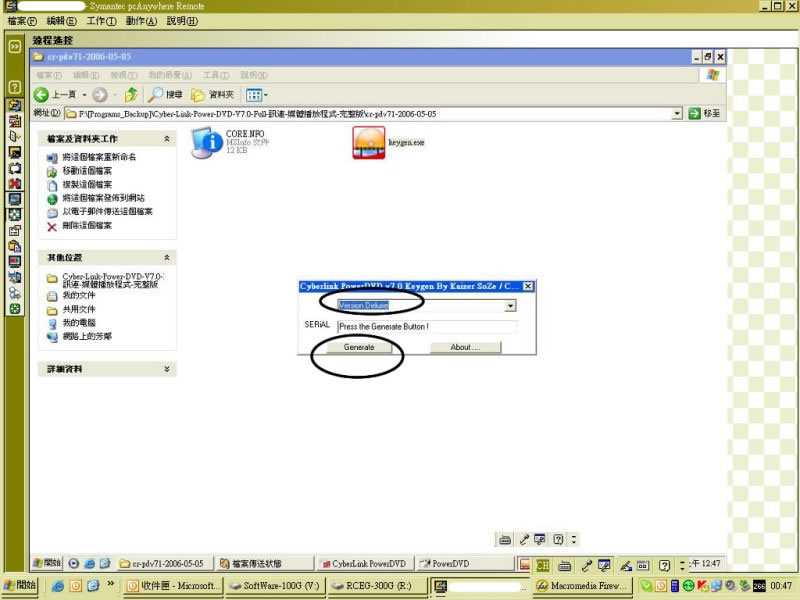Switch to Macromedia Firew... taskbar button
The width and height of the screenshot is (800, 600).
[x=583, y=586]
